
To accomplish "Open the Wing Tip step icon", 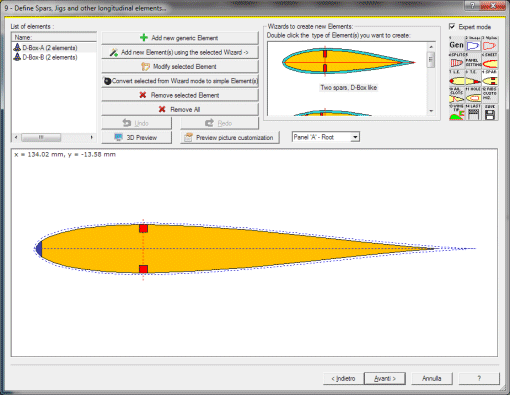I will point(456,112).
